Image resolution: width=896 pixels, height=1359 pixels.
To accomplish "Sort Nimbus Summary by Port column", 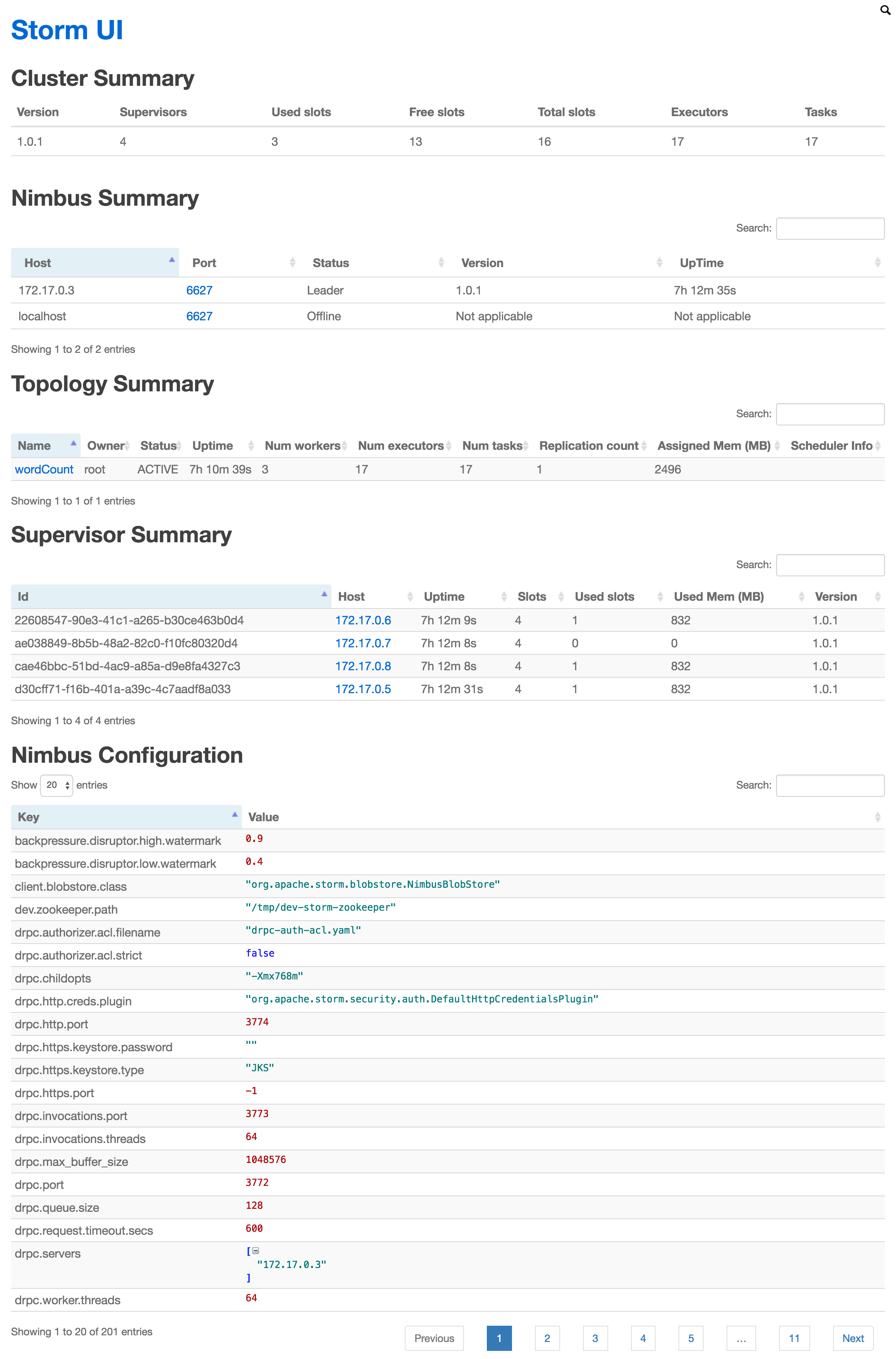I will [x=239, y=263].
